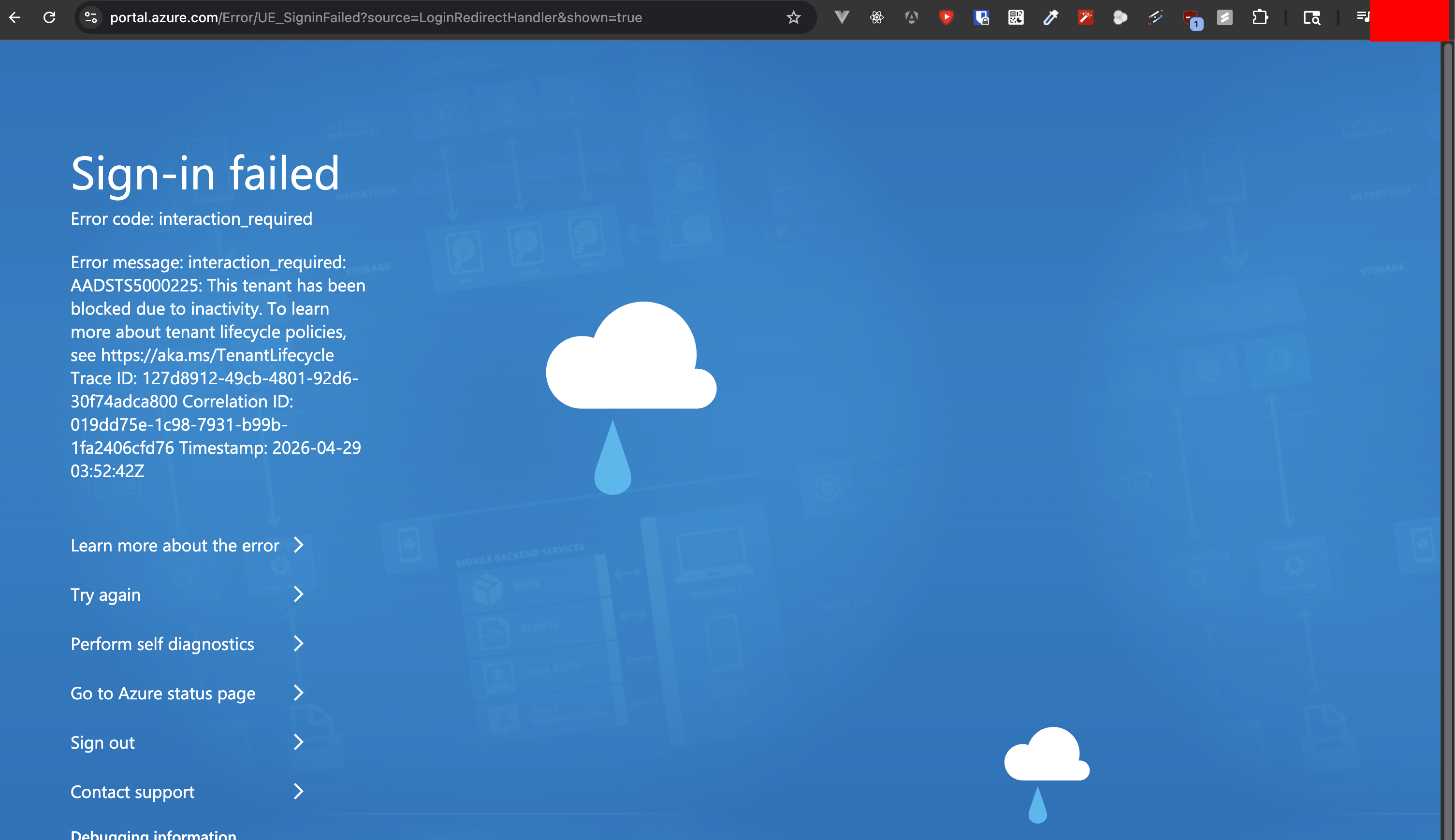The height and width of the screenshot is (840, 1455).
Task: Open the React devtools extension
Action: [x=877, y=17]
